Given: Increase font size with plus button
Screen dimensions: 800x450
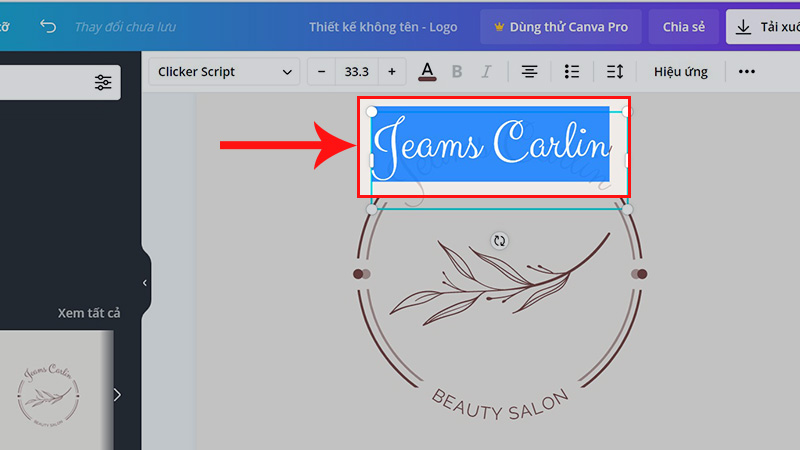Looking at the screenshot, I should pyautogui.click(x=391, y=72).
